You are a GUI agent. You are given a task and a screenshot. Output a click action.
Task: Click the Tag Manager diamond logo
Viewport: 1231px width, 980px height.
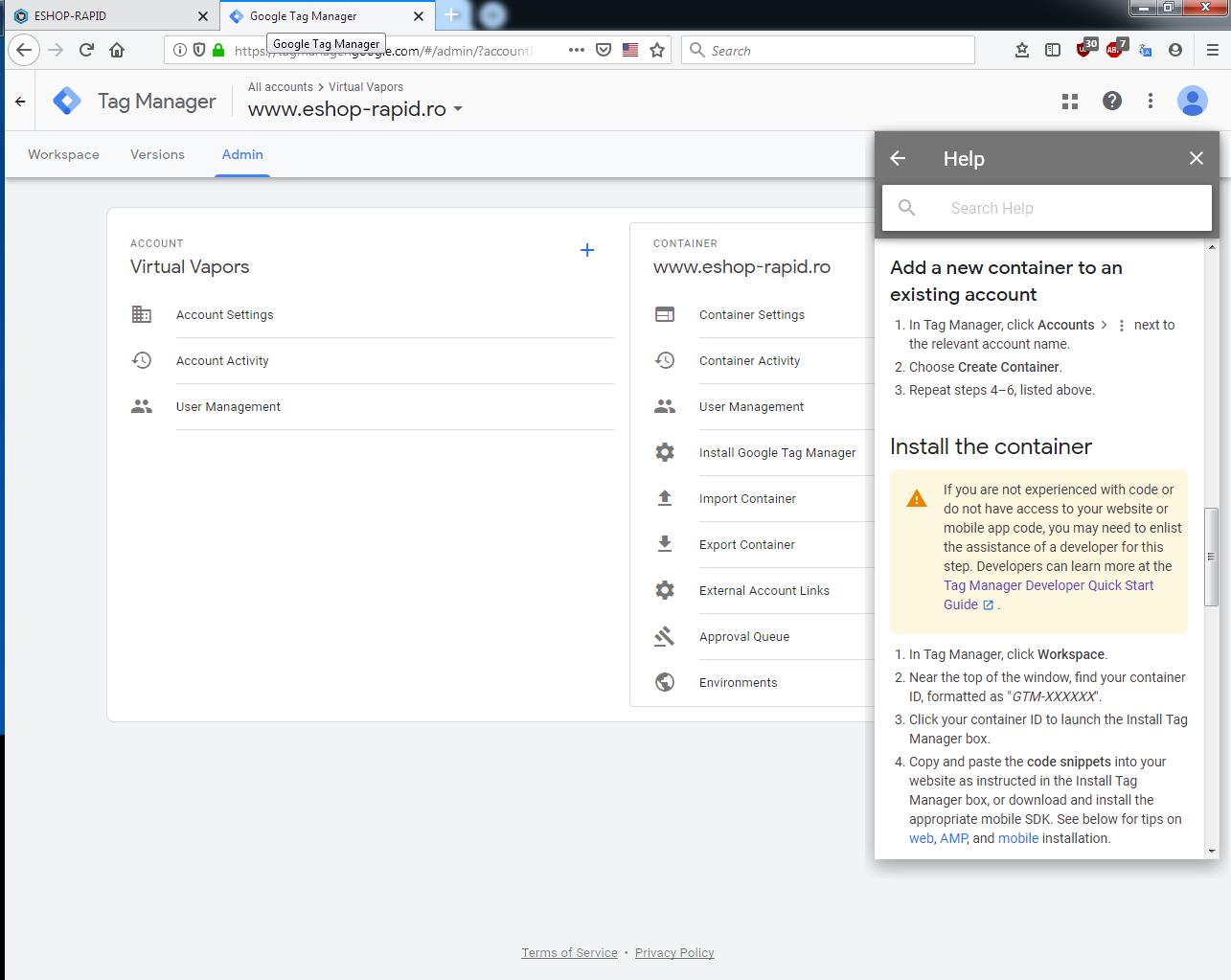click(67, 101)
